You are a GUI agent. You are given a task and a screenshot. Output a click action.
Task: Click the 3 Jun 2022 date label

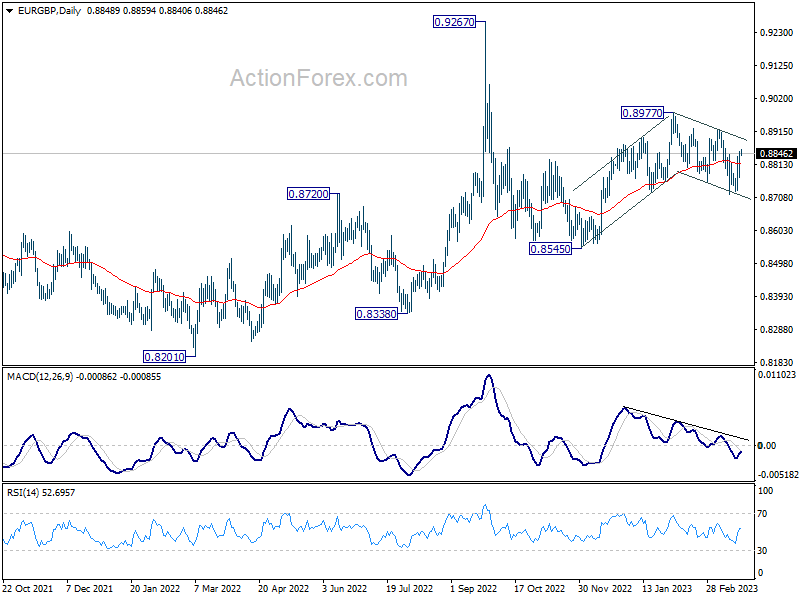click(x=344, y=588)
